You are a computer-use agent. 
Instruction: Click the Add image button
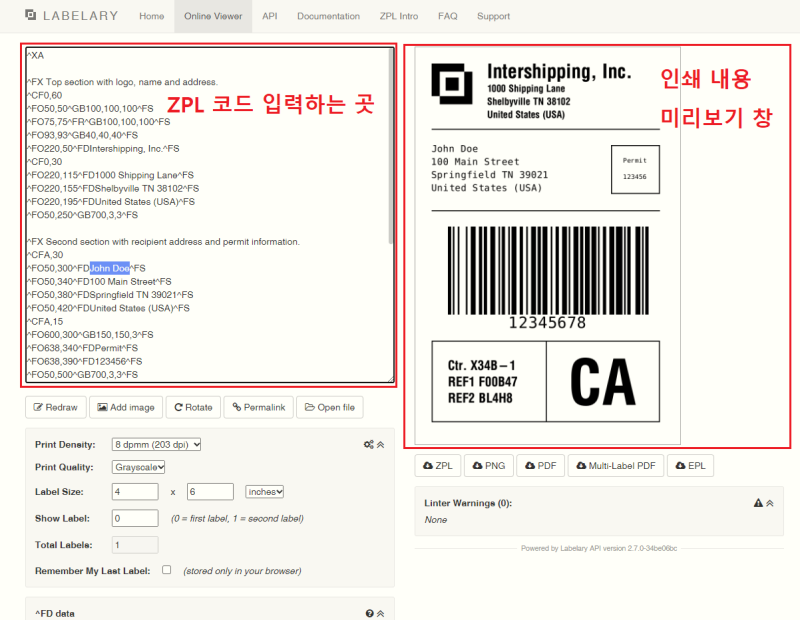tap(126, 407)
